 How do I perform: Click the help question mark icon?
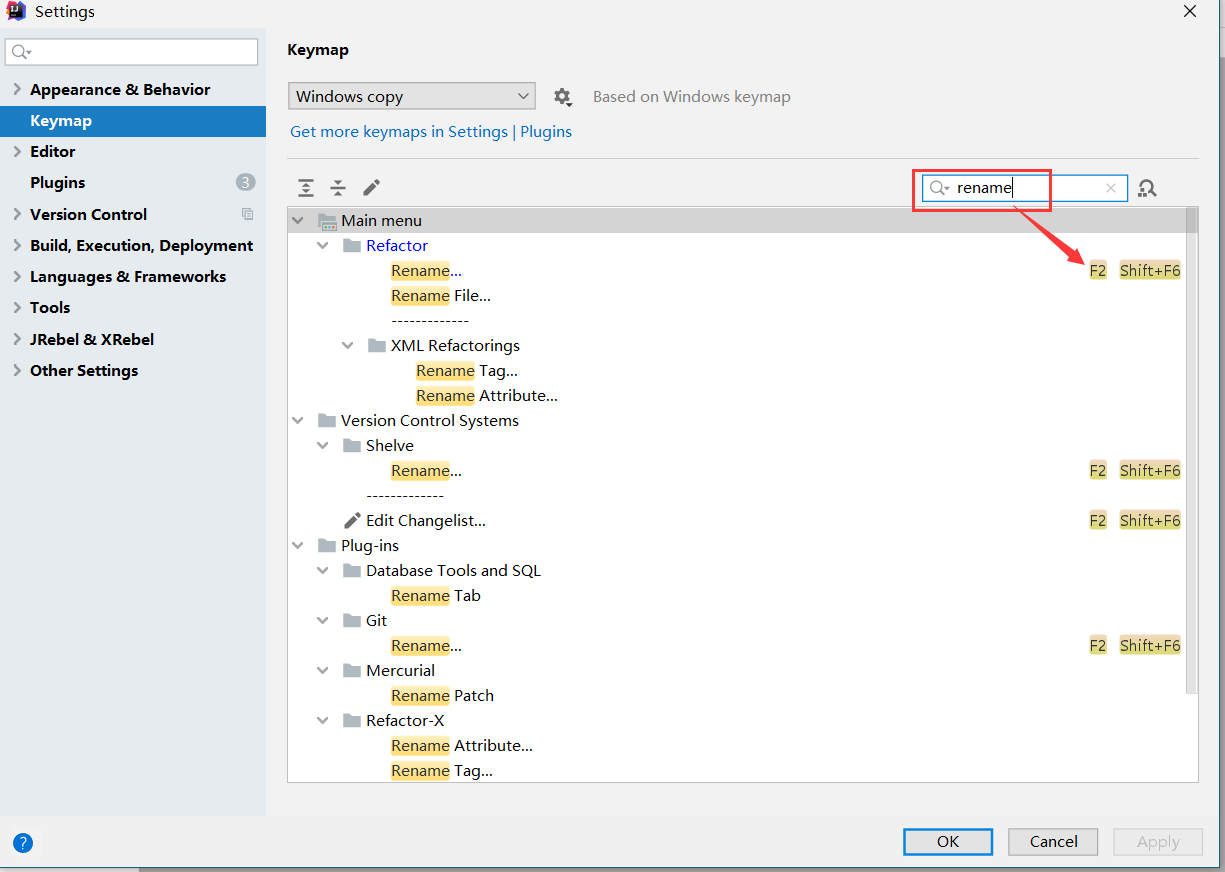23,842
